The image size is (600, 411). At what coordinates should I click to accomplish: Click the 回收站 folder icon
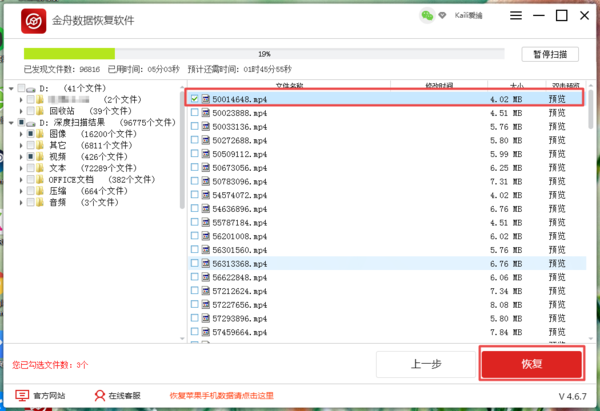point(40,111)
